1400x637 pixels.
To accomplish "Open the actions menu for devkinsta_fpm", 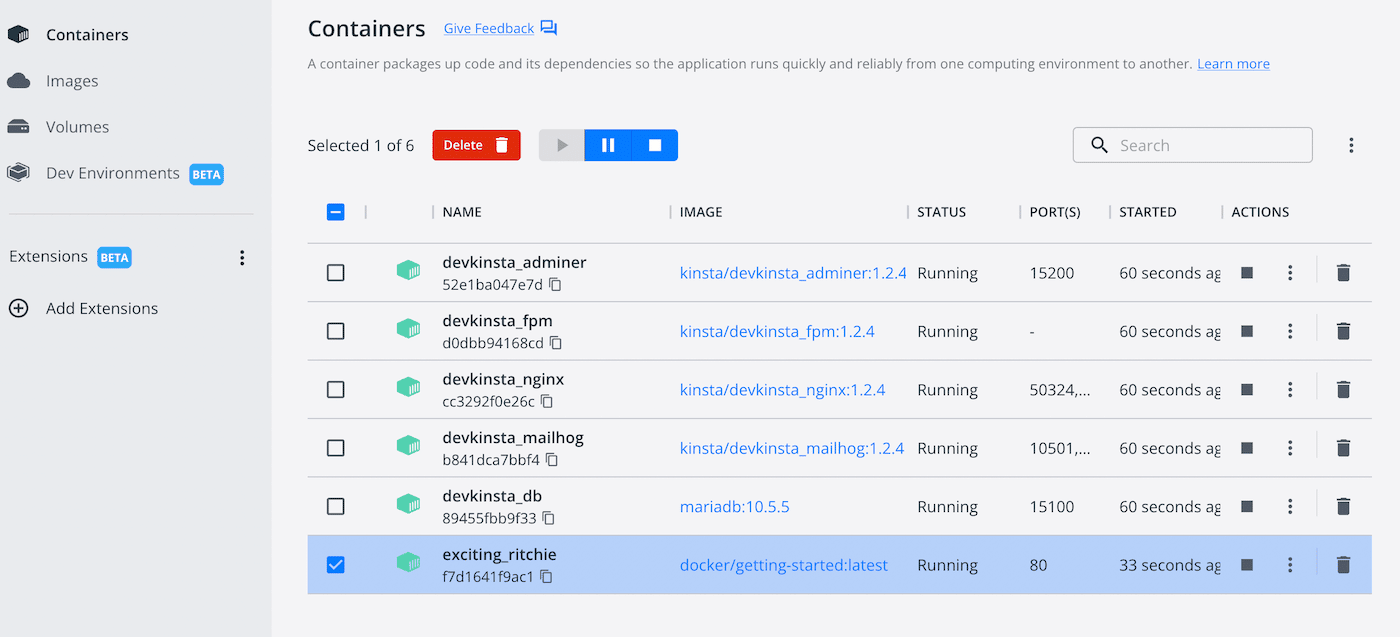I will tap(1290, 331).
